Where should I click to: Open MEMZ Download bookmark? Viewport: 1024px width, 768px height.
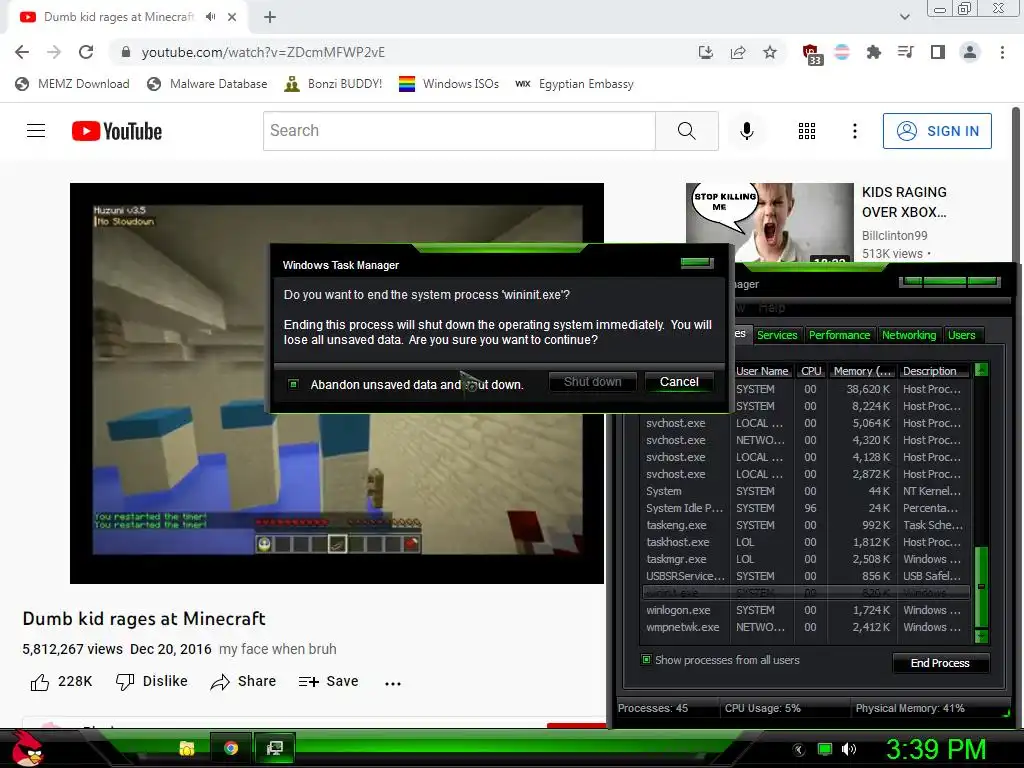72,84
